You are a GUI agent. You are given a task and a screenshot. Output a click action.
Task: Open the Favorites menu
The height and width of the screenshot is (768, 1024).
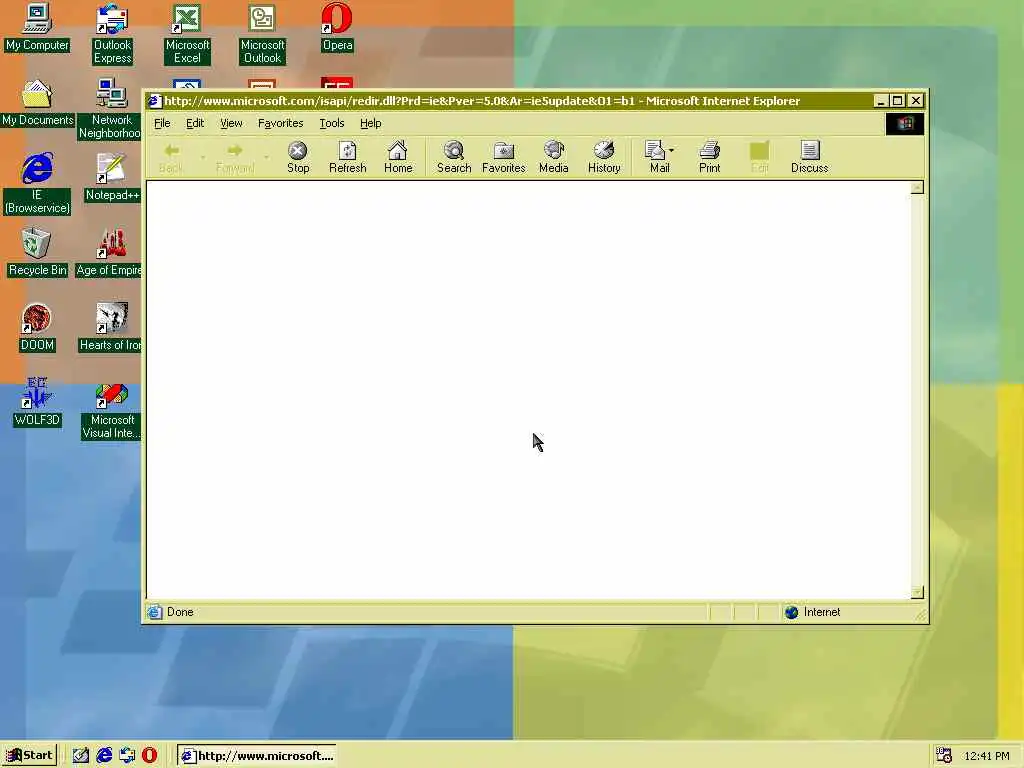(280, 123)
